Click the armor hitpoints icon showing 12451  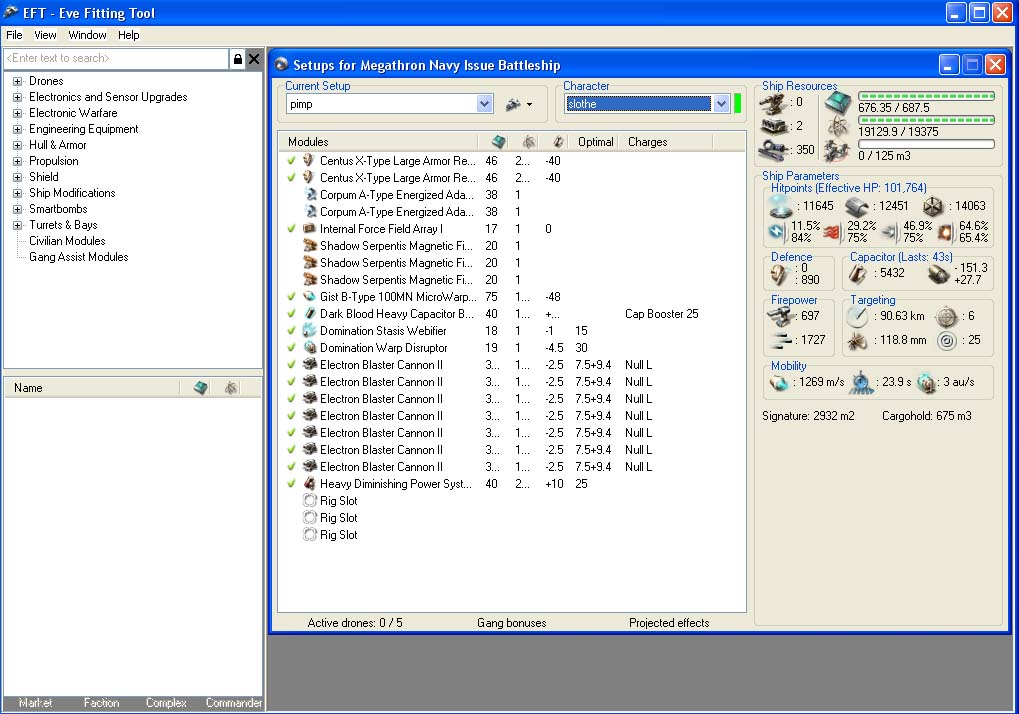(857, 207)
